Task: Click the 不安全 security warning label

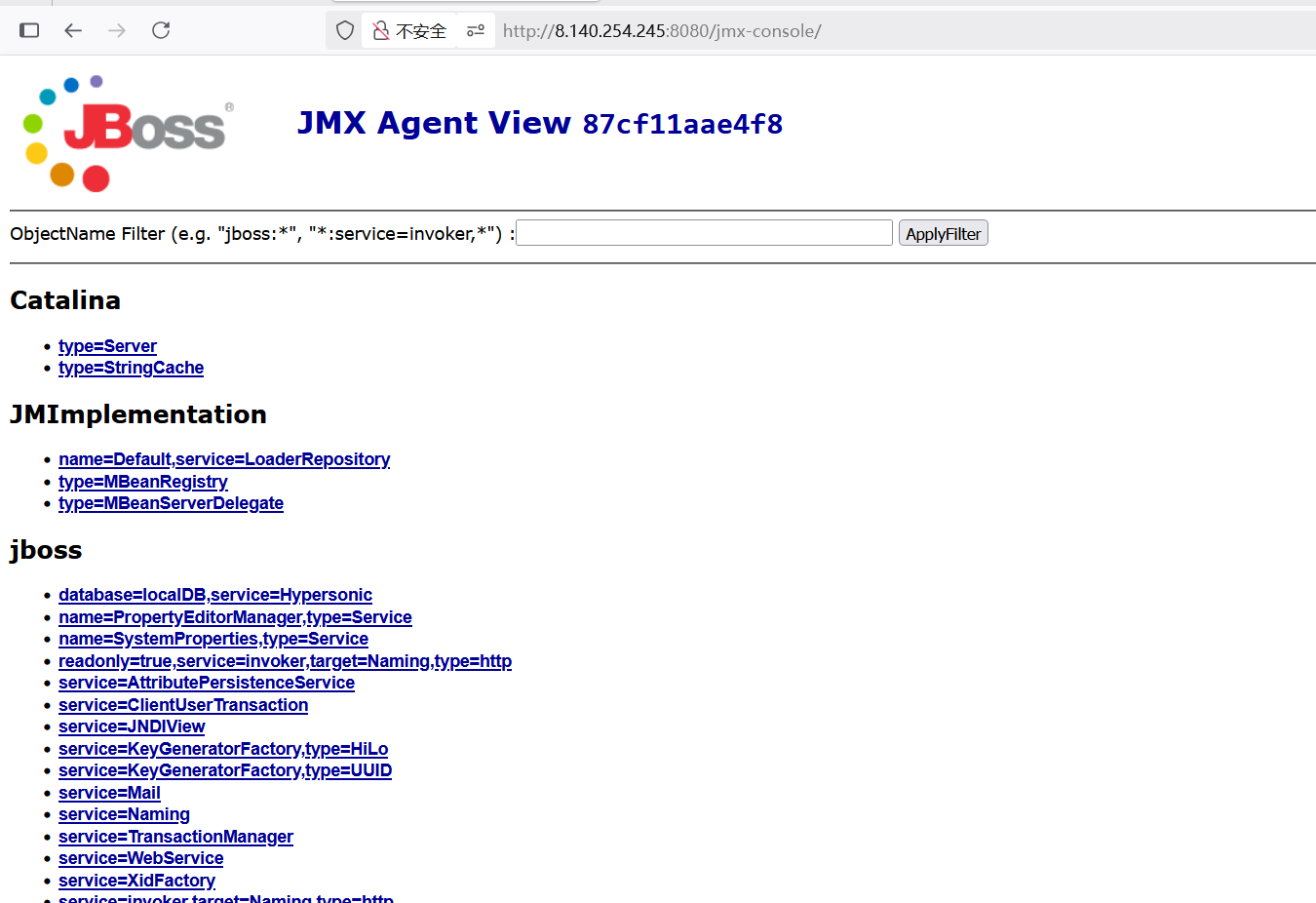Action: [421, 31]
